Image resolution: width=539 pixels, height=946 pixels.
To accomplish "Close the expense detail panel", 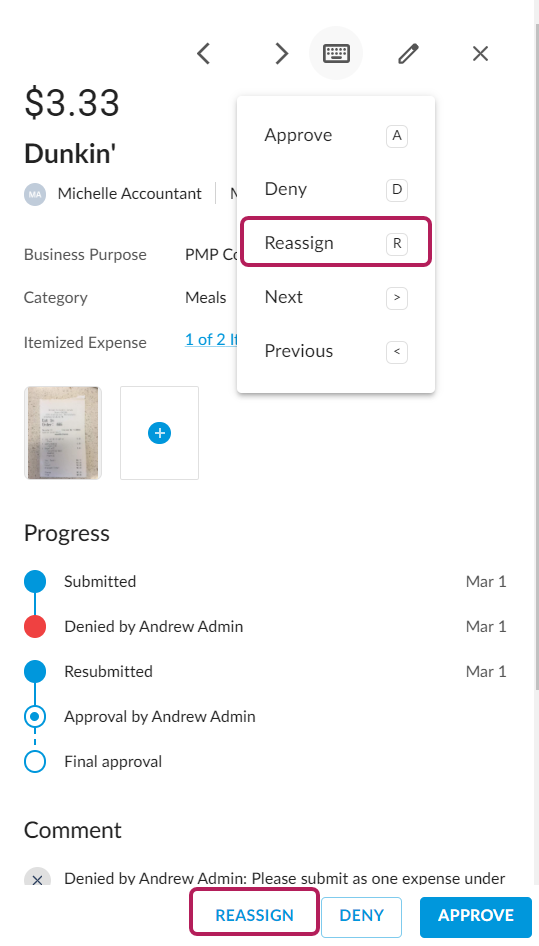I will click(x=480, y=54).
